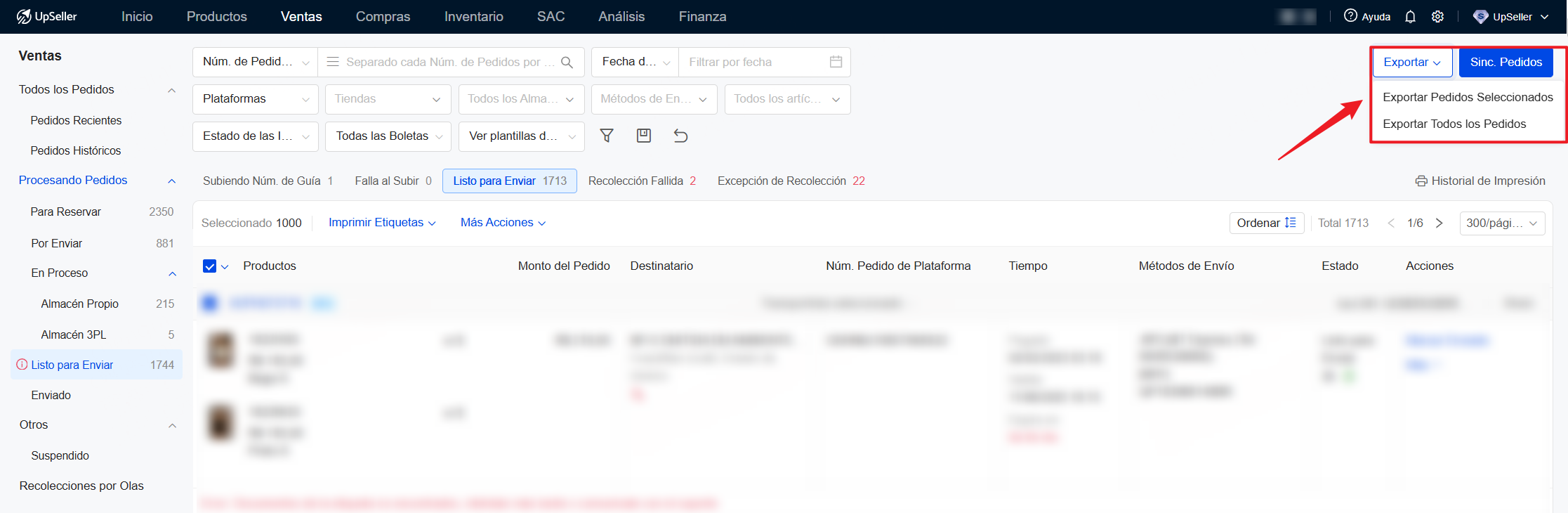
Task: Open the Estado de las Impresiones dropdown
Action: [x=255, y=136]
